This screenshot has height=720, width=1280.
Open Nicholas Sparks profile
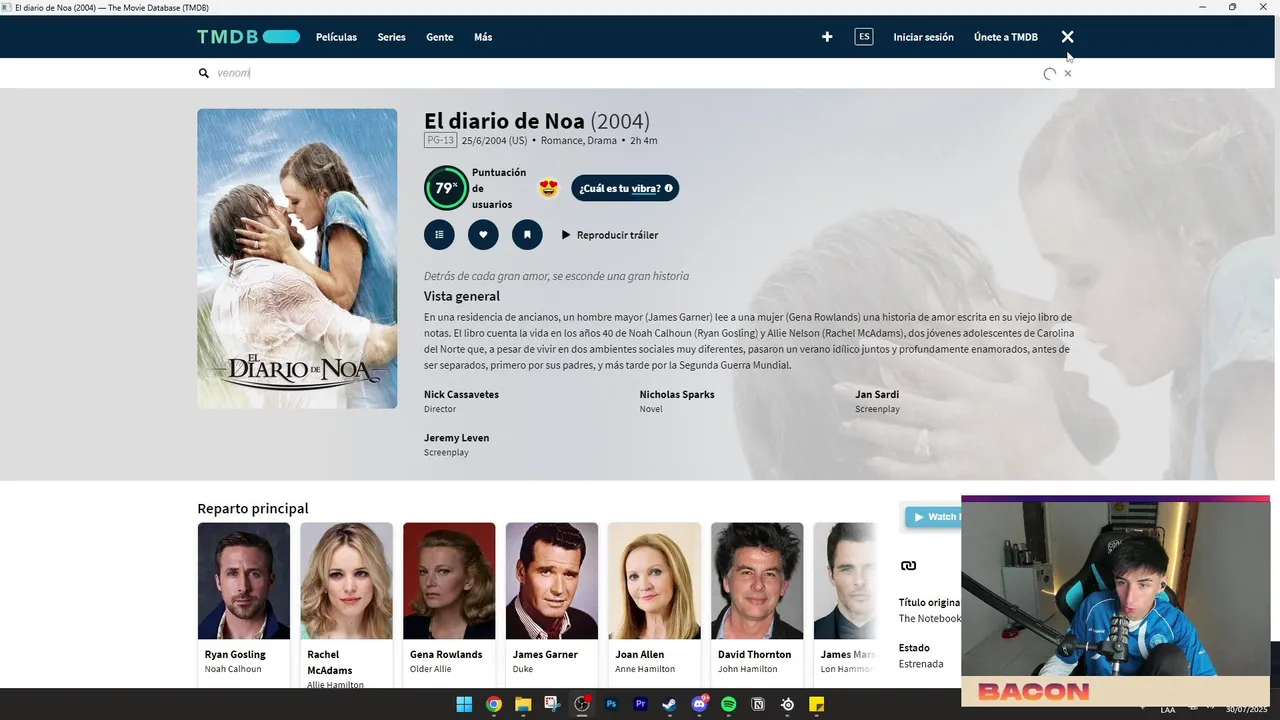(677, 394)
